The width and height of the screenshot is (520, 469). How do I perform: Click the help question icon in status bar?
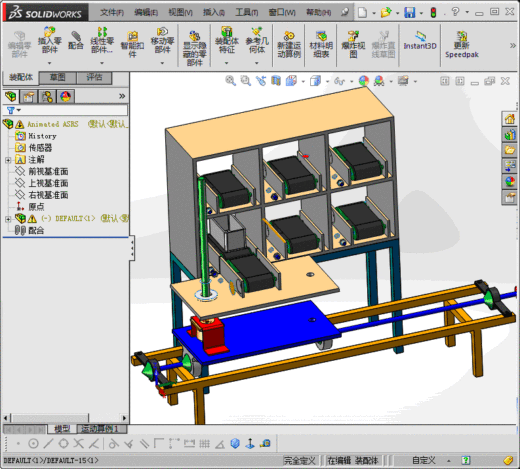tap(466, 460)
